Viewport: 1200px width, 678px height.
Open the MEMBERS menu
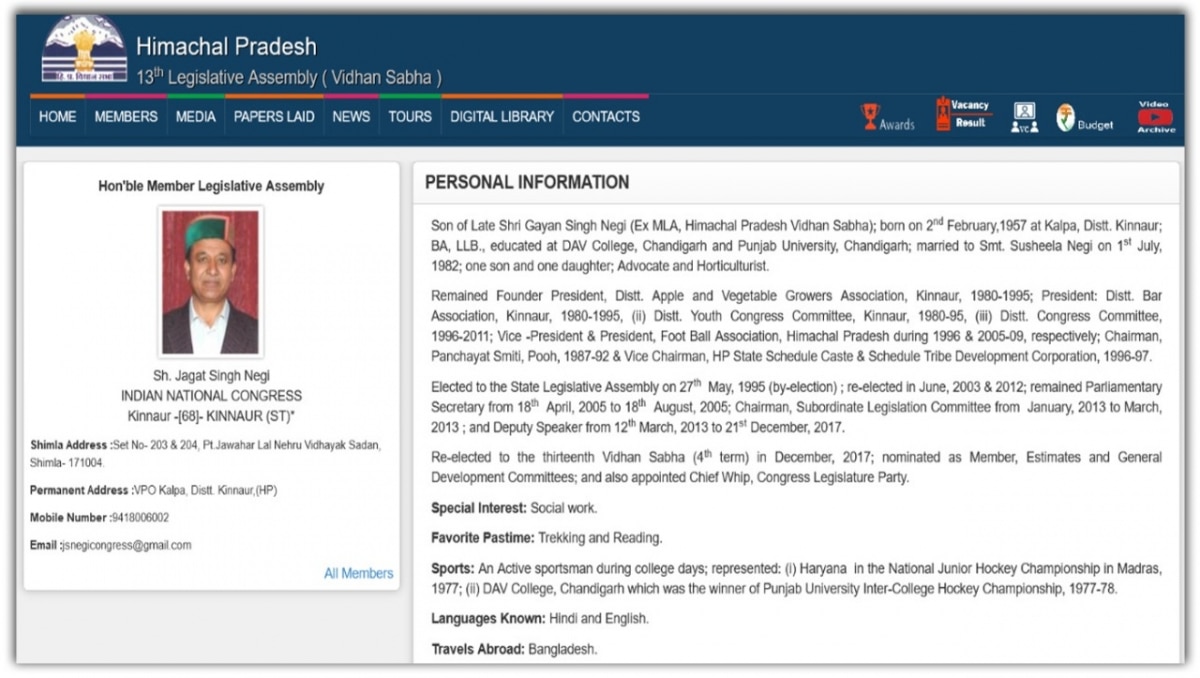click(126, 117)
